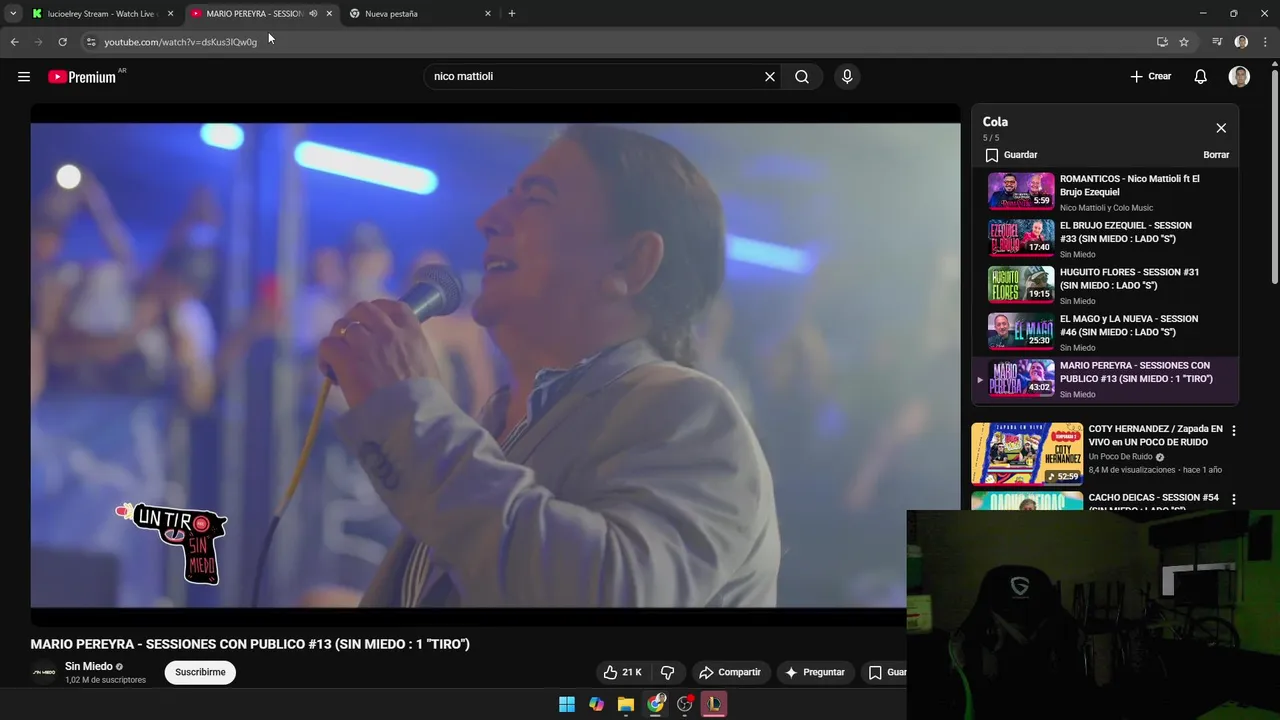Open the YouTube account avatar menu
The height and width of the screenshot is (720, 1280).
[1239, 77]
